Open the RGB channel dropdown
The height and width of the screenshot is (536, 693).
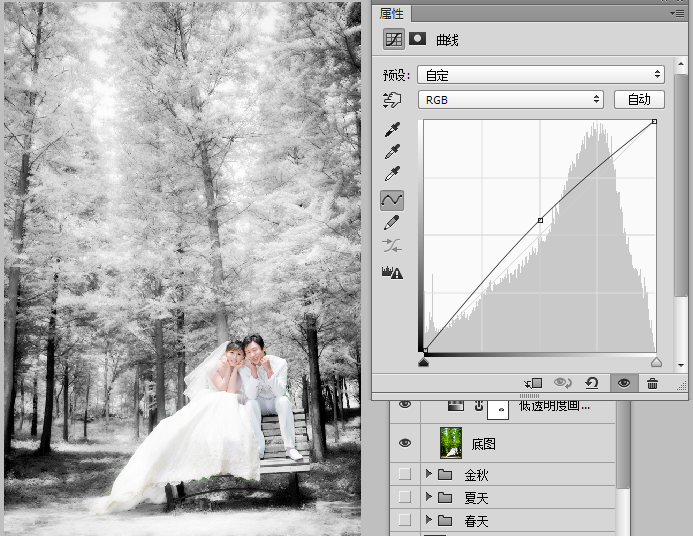pos(510,100)
